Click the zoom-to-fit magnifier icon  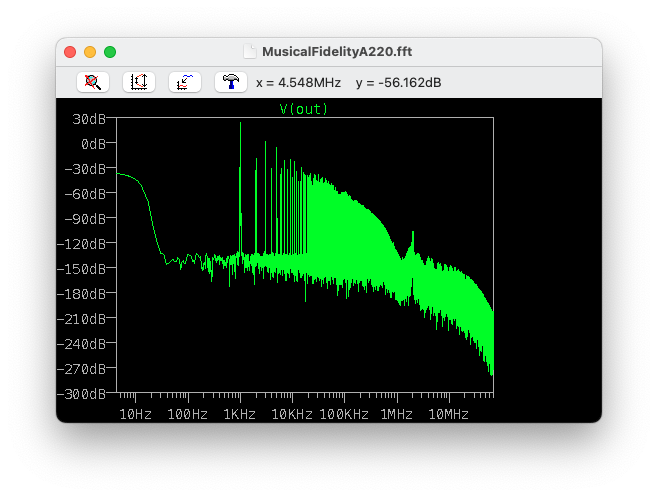(x=93, y=82)
